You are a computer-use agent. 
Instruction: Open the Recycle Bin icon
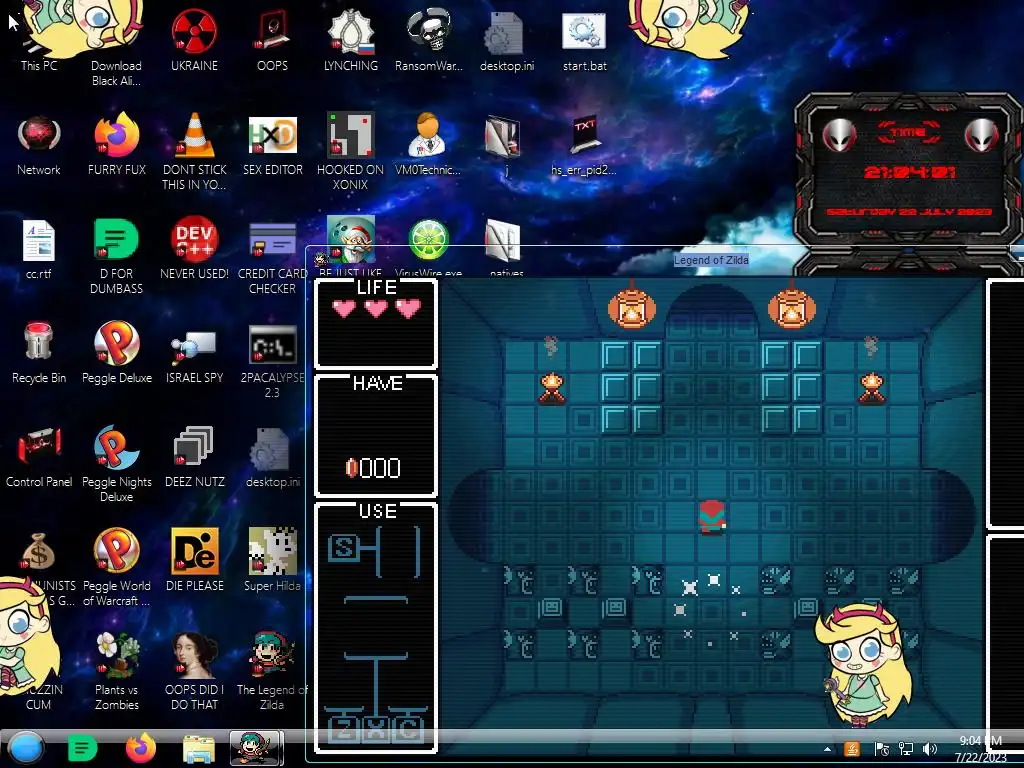click(x=39, y=353)
